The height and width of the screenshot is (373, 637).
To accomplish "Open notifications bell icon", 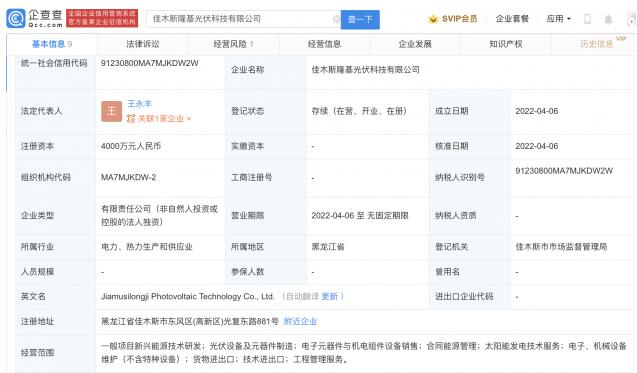I will coord(608,19).
